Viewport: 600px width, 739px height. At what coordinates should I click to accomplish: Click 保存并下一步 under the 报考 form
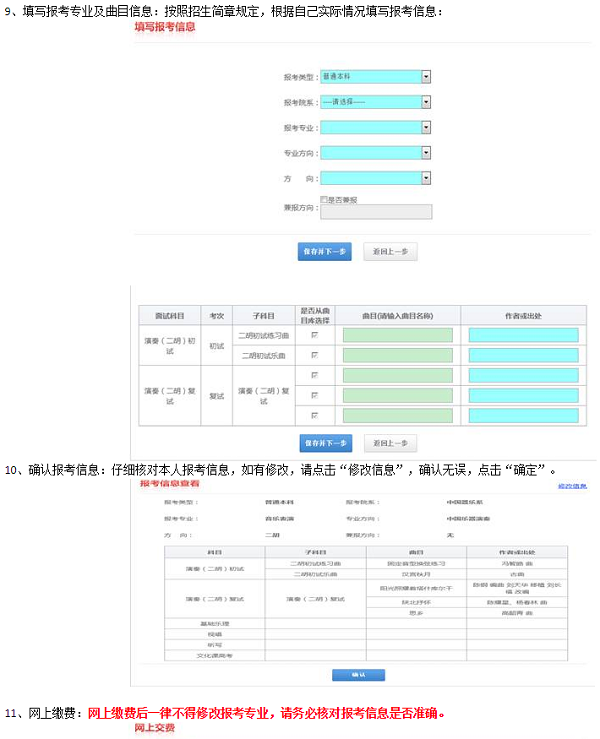[x=324, y=252]
